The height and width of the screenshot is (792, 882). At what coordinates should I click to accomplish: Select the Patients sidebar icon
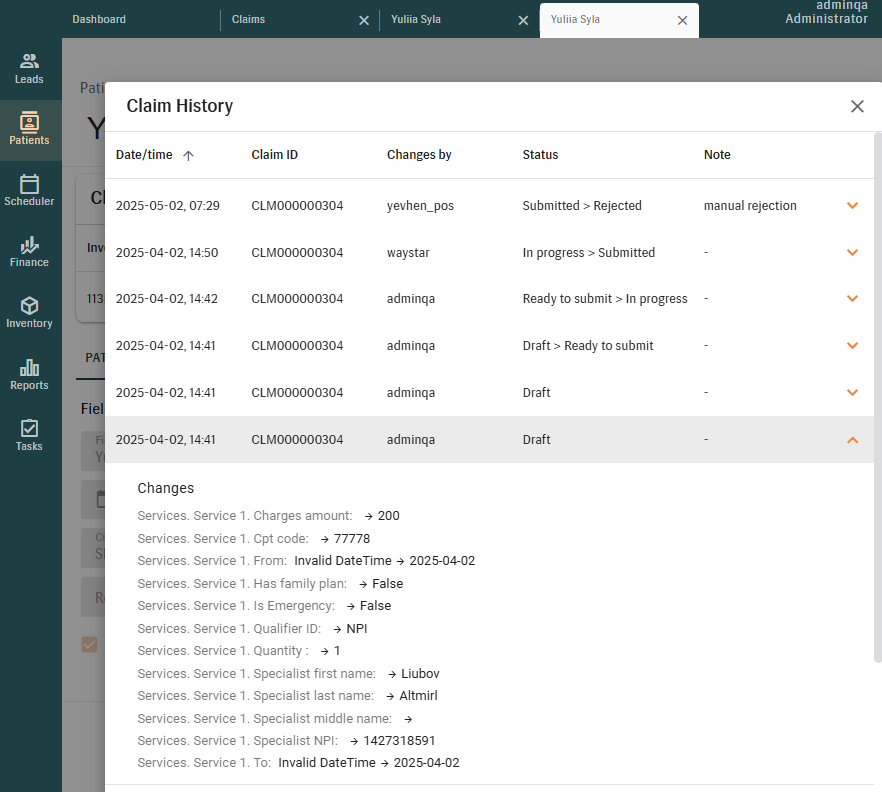[x=29, y=122]
